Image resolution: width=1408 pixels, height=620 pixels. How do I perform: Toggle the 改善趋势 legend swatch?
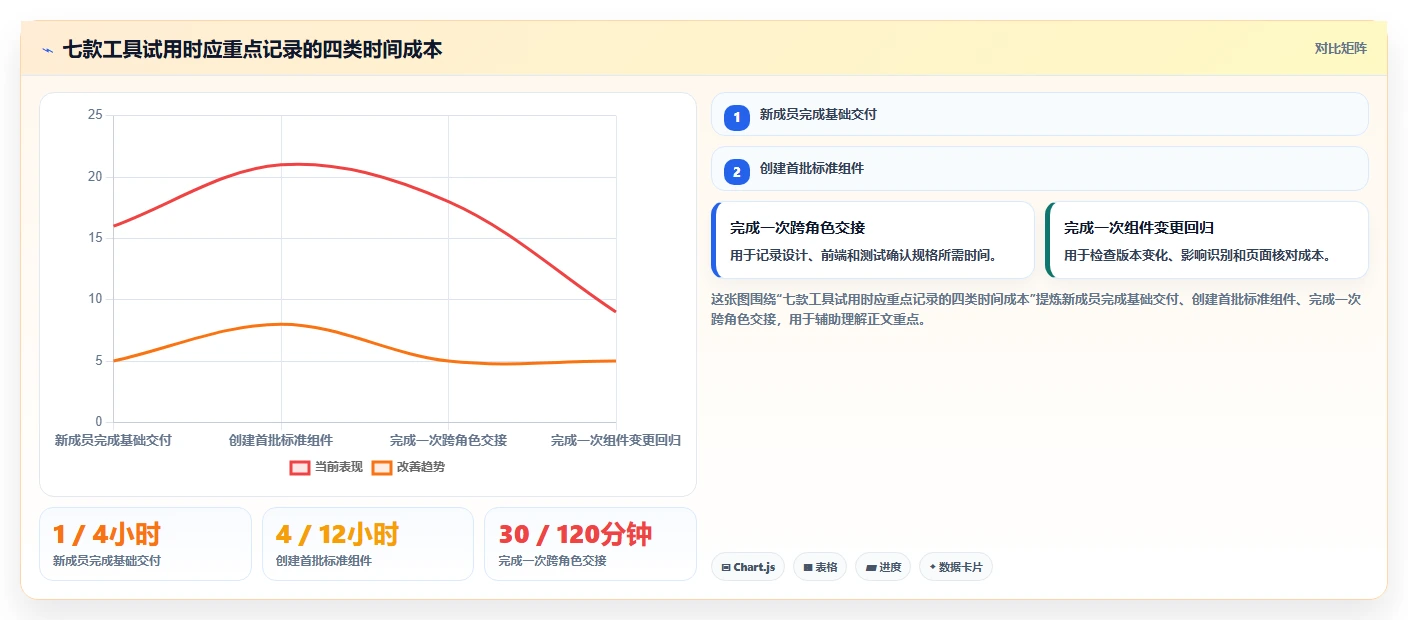(382, 467)
